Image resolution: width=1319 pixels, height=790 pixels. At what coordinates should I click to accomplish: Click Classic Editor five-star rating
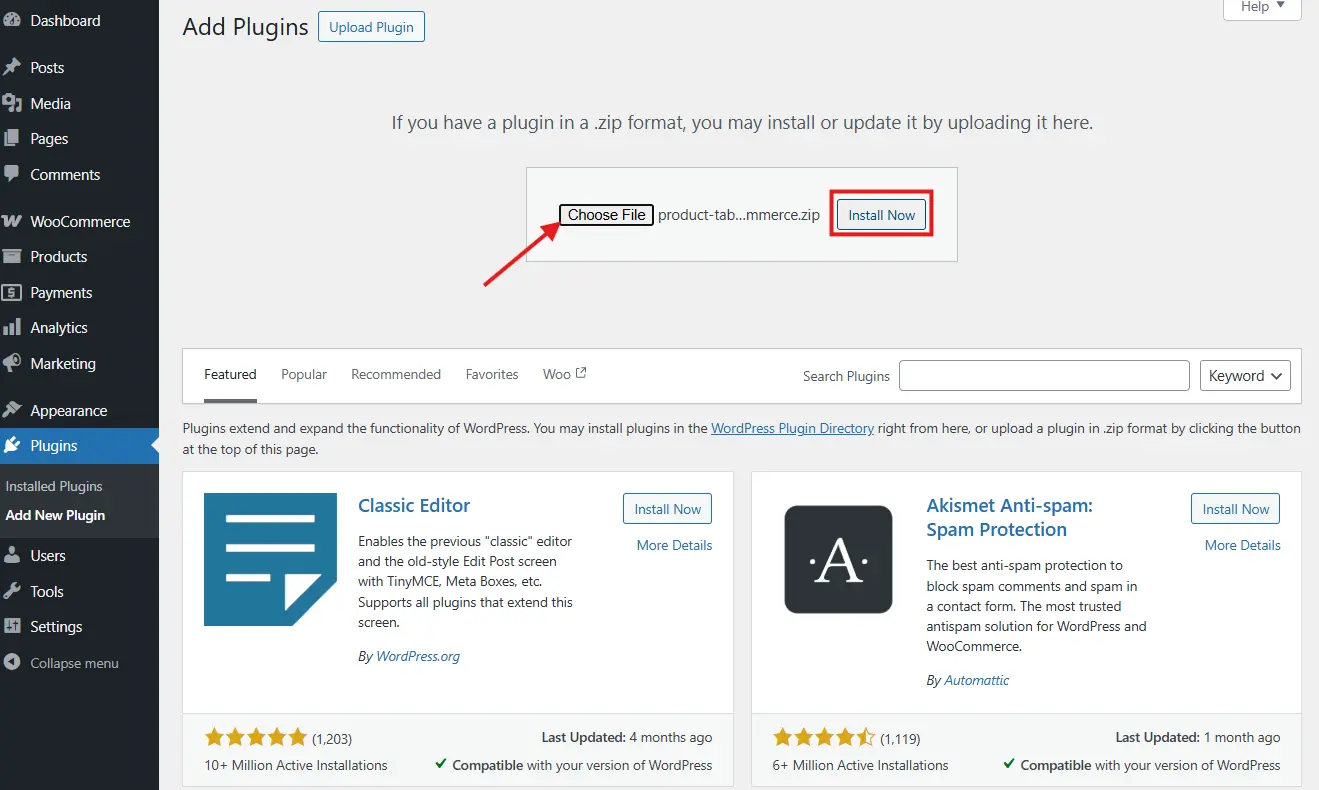coord(255,738)
